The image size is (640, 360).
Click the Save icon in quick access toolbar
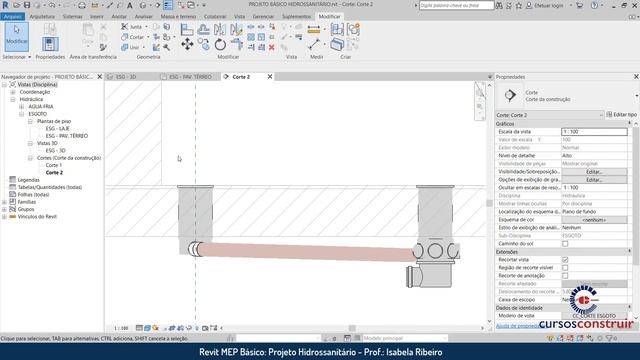pyautogui.click(x=27, y=5)
